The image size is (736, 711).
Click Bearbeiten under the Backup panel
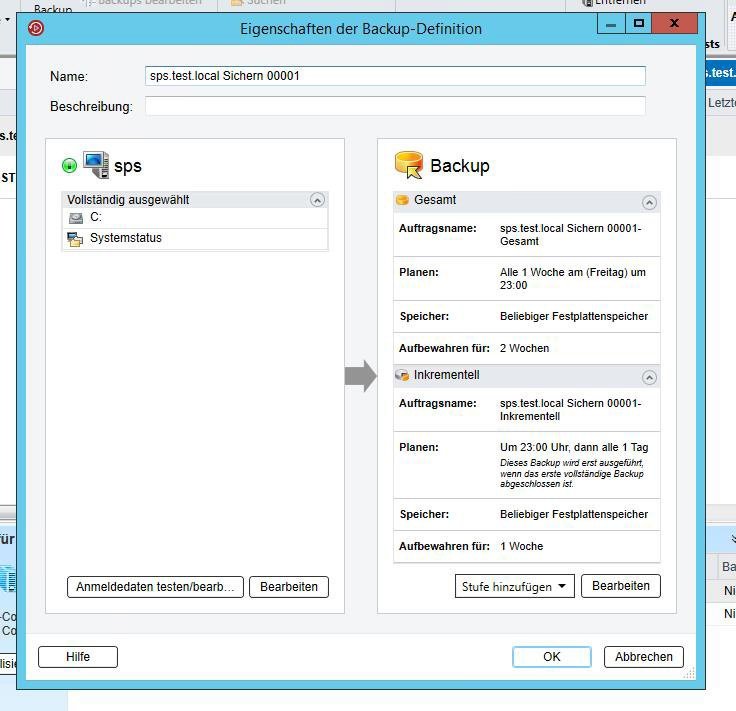point(620,586)
